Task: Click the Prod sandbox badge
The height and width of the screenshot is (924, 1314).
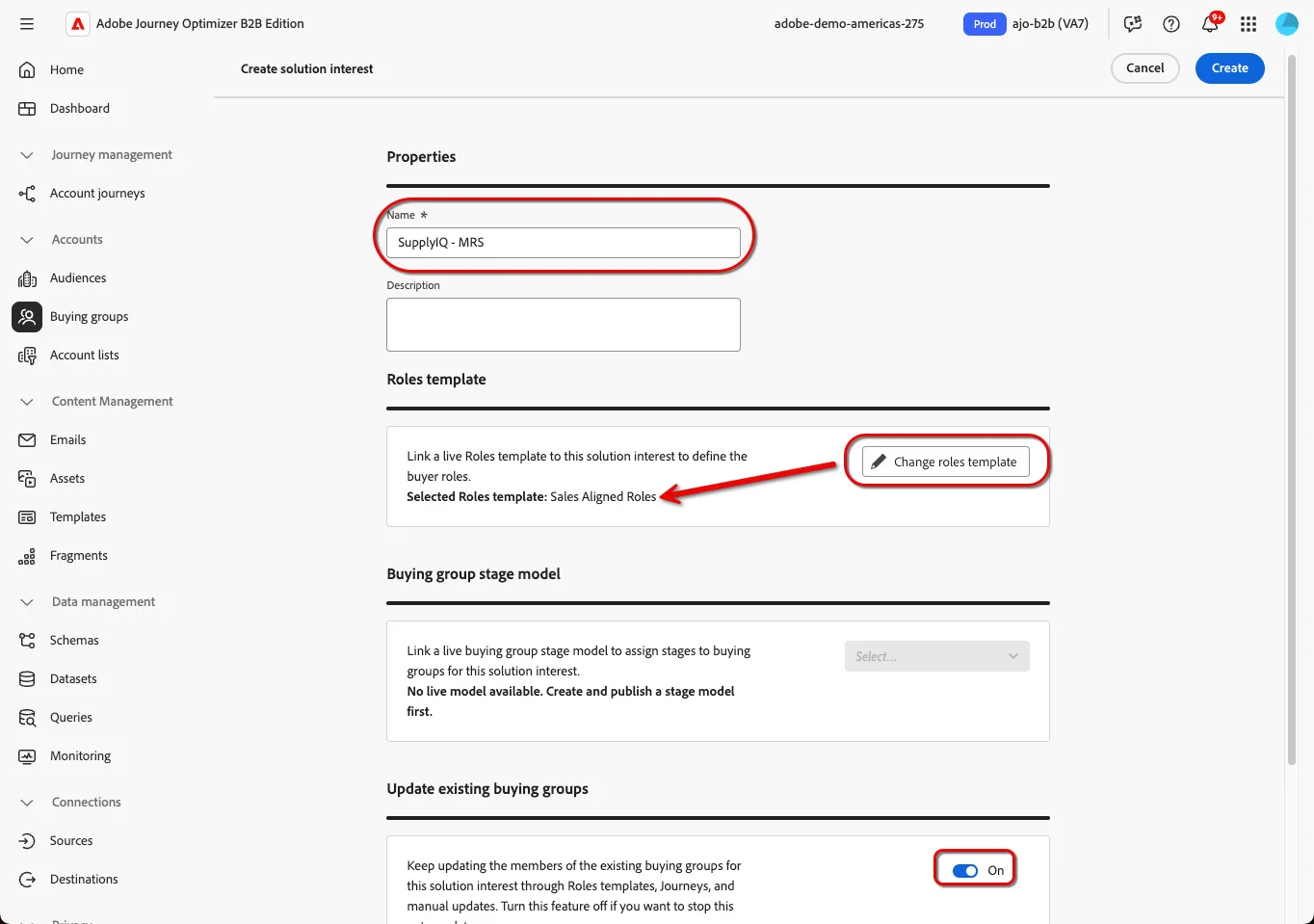Action: click(985, 24)
